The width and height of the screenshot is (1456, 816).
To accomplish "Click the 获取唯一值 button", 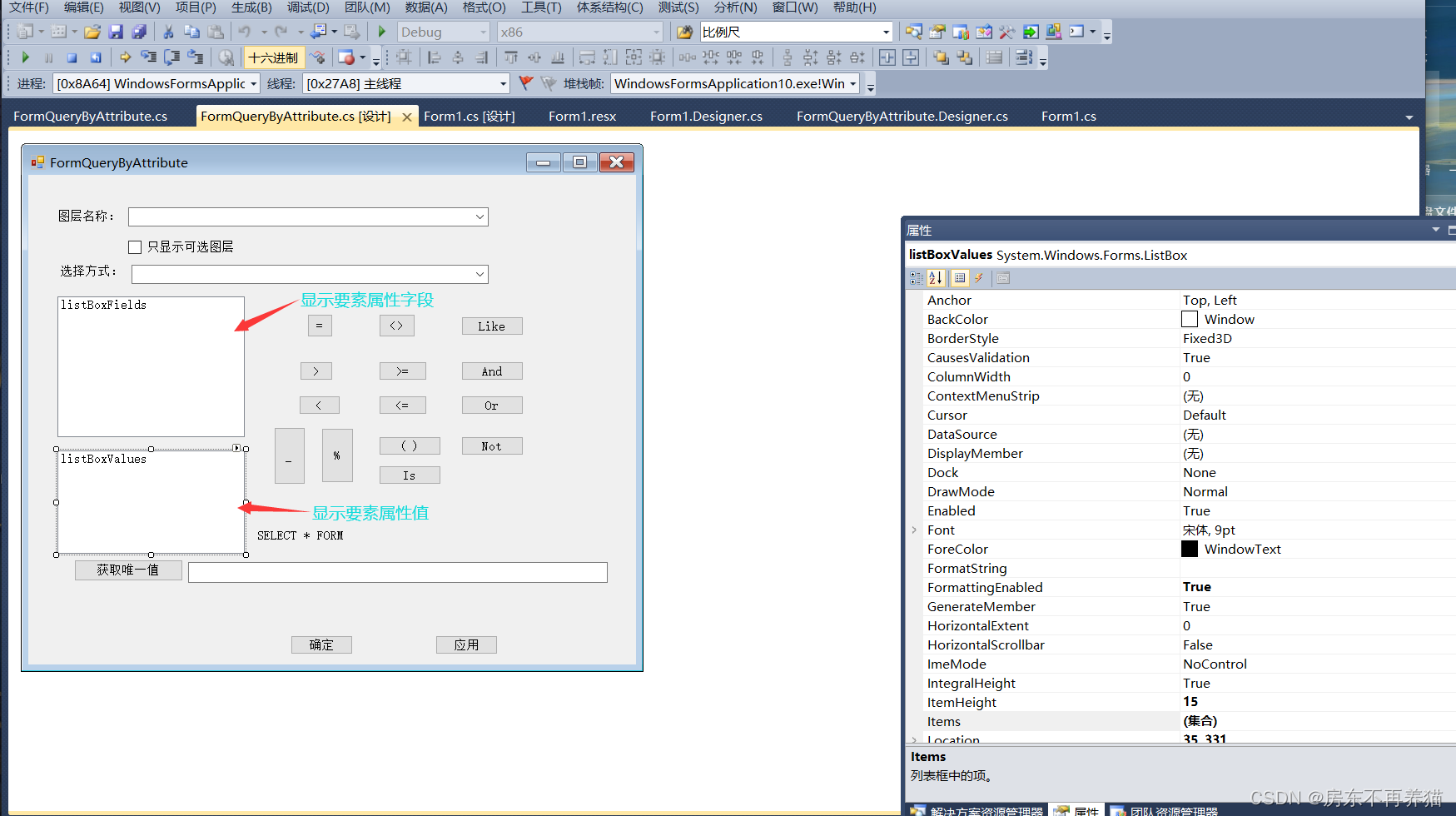I will pyautogui.click(x=128, y=570).
